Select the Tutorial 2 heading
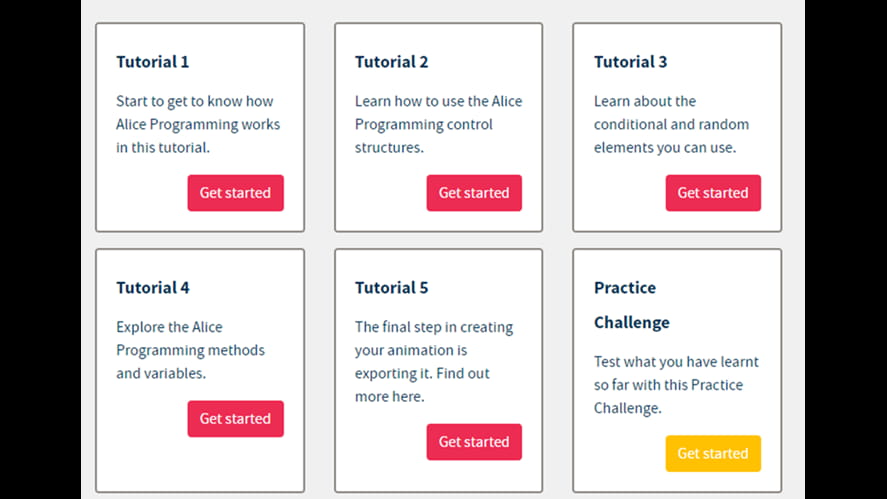The image size is (887, 499). [x=391, y=62]
